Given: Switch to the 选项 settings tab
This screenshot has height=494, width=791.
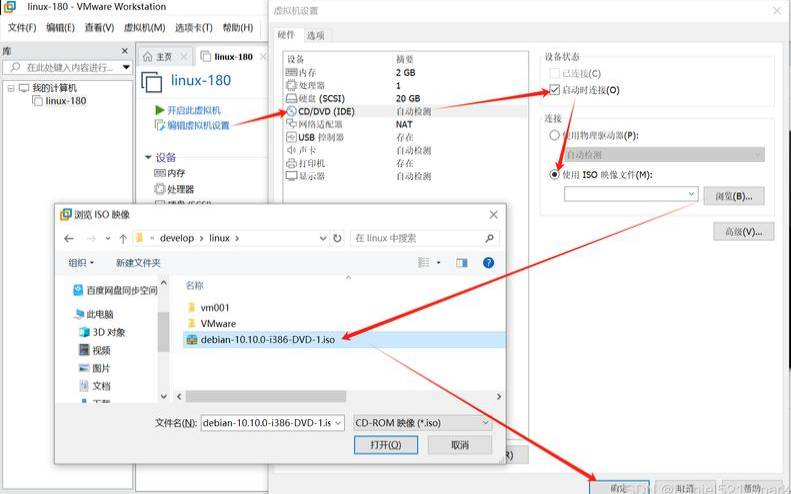Looking at the screenshot, I should pos(315,35).
